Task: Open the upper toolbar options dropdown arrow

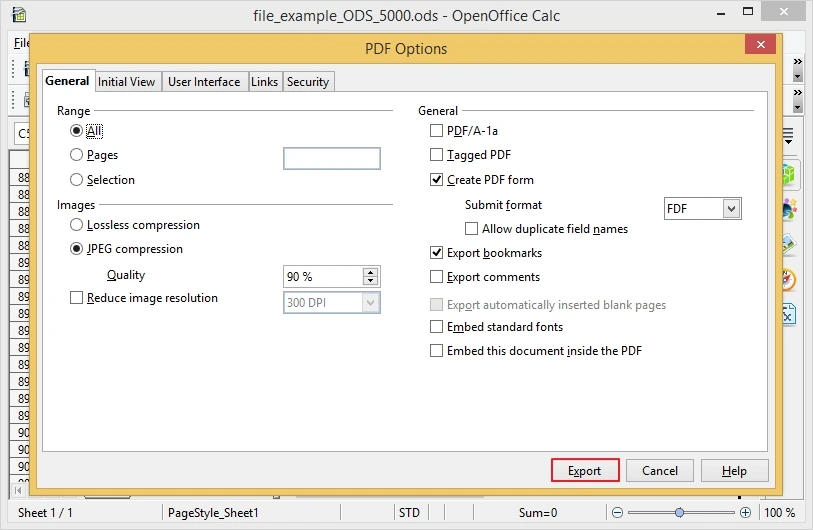Action: pos(797,77)
